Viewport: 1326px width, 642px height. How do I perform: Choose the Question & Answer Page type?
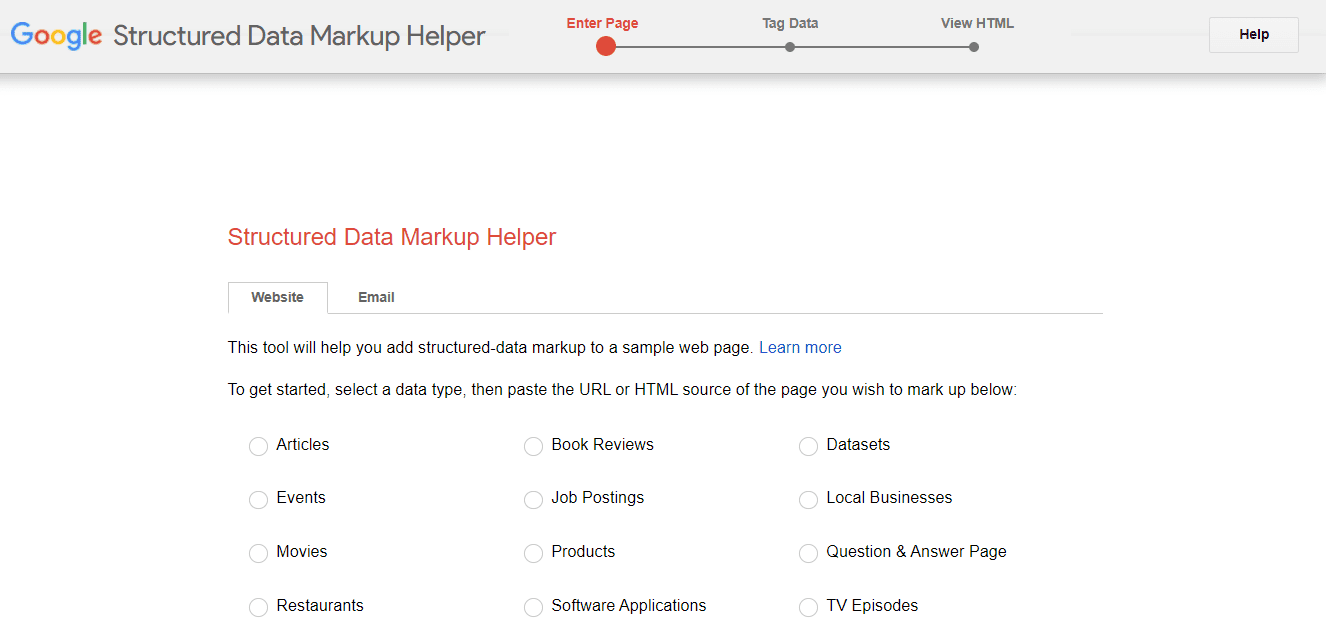pyautogui.click(x=808, y=553)
